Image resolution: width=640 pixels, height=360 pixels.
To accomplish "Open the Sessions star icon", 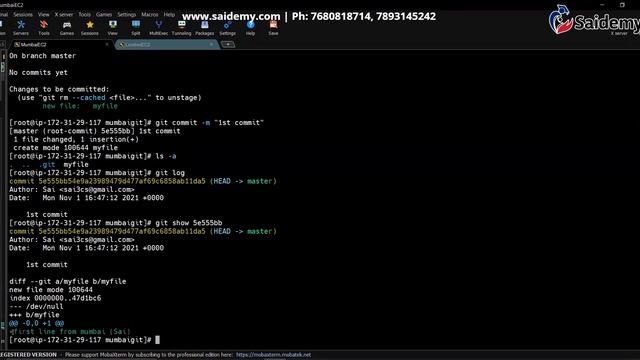I will [89, 28].
